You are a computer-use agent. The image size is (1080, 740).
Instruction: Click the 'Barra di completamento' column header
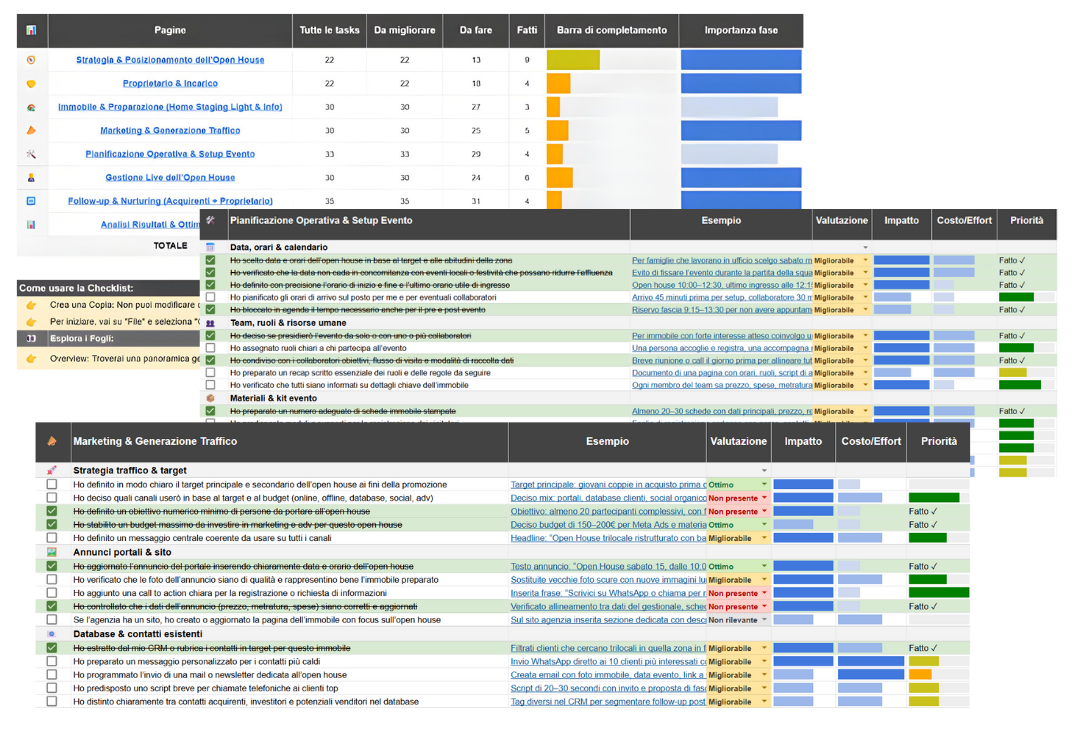coord(611,30)
